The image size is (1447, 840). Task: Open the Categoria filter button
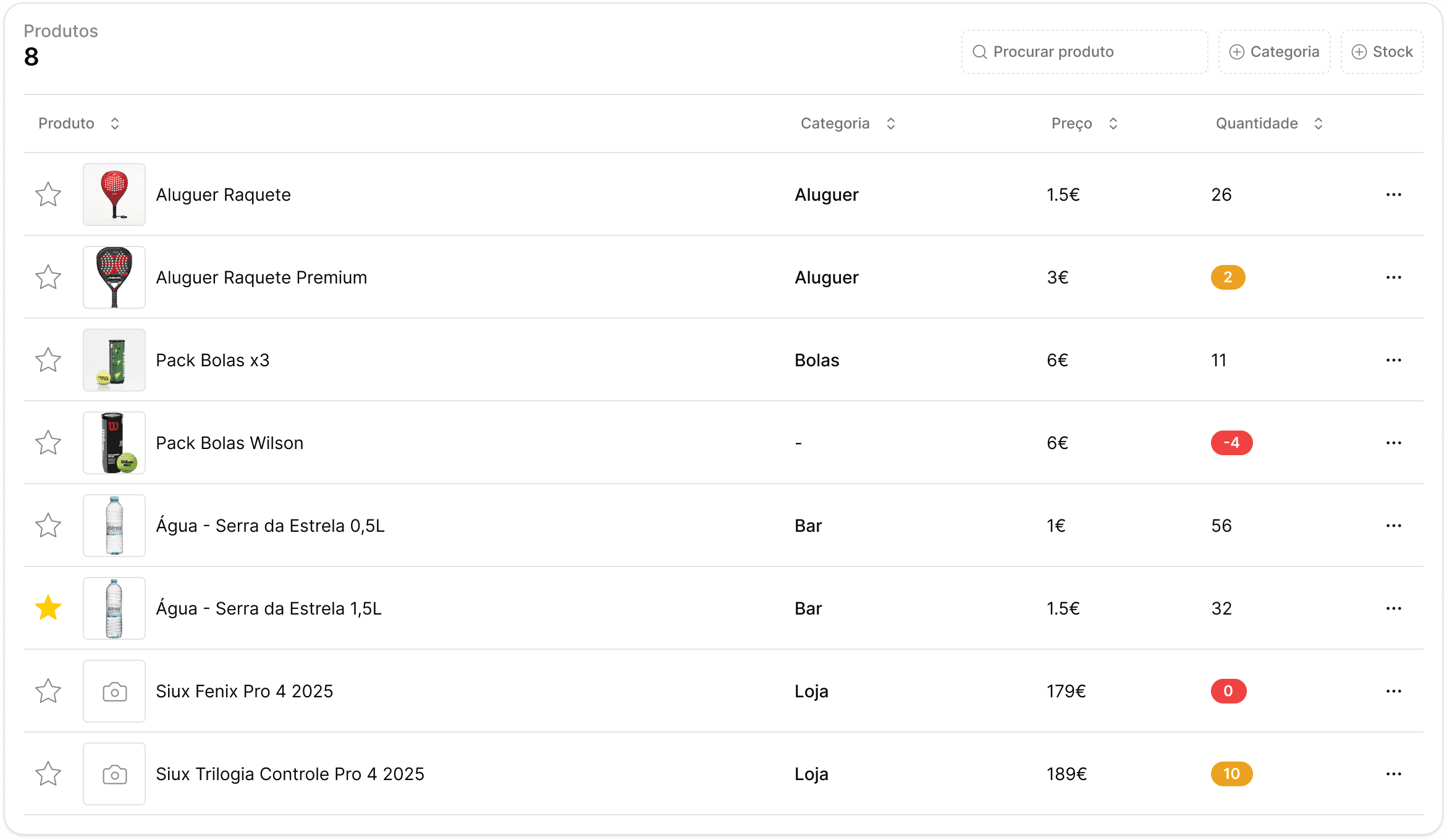[1274, 52]
